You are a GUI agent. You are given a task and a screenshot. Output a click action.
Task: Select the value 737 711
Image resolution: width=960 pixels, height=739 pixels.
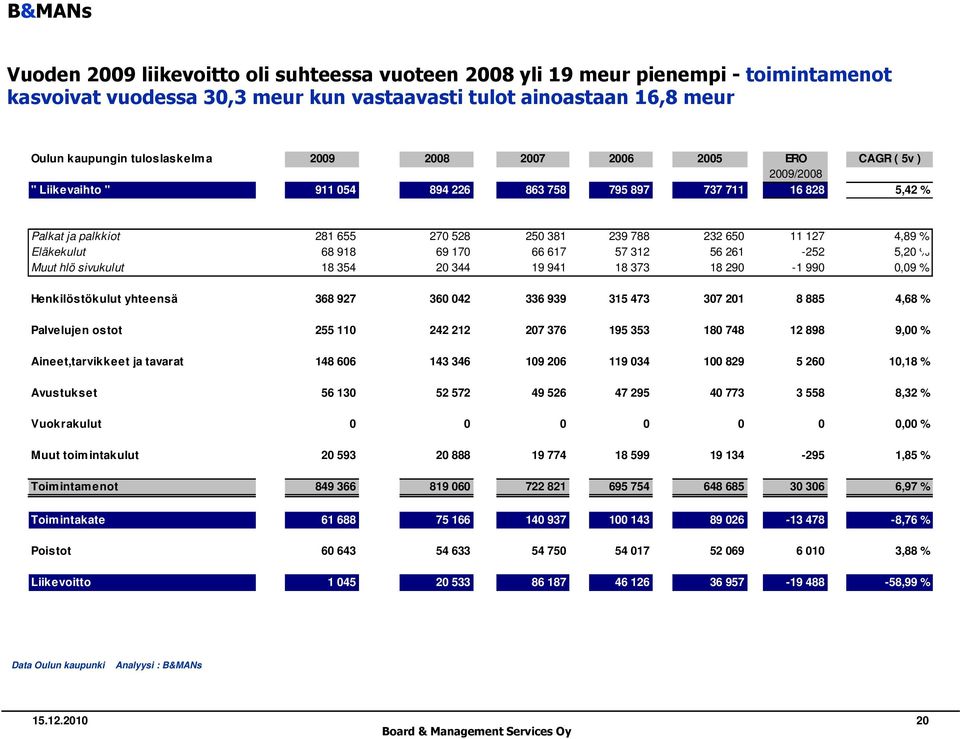point(710,190)
